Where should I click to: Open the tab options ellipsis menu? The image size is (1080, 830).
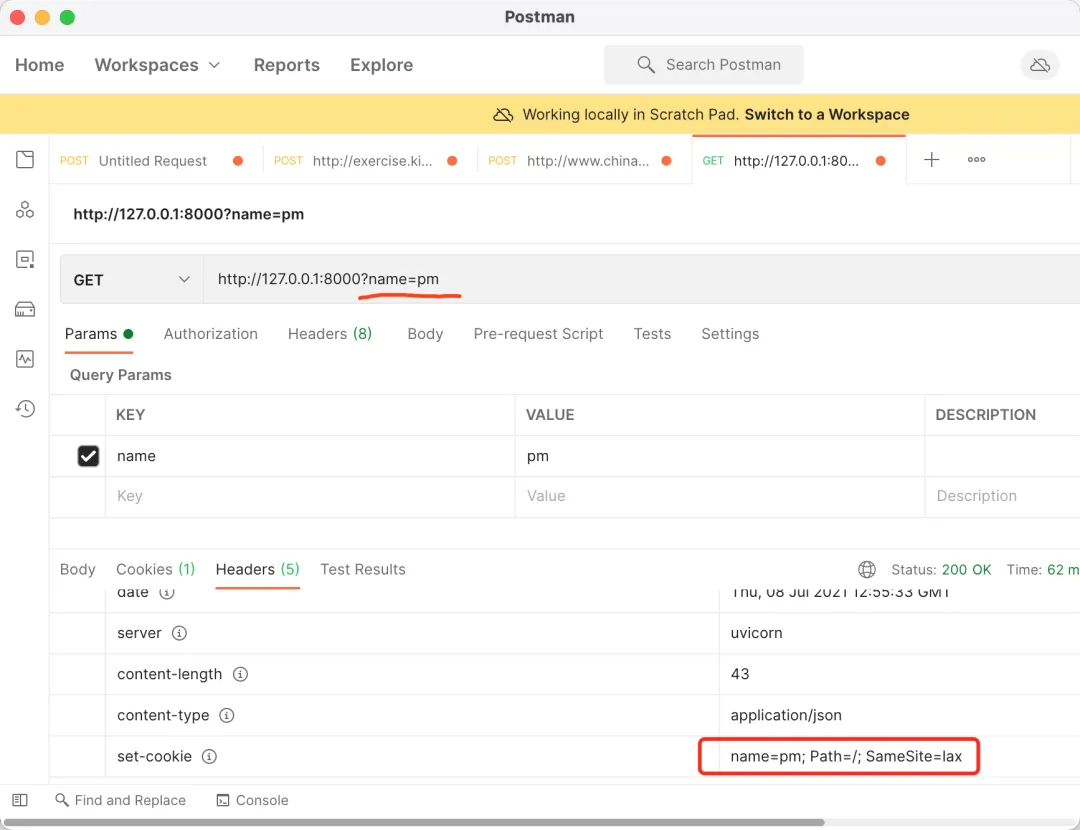coord(976,160)
